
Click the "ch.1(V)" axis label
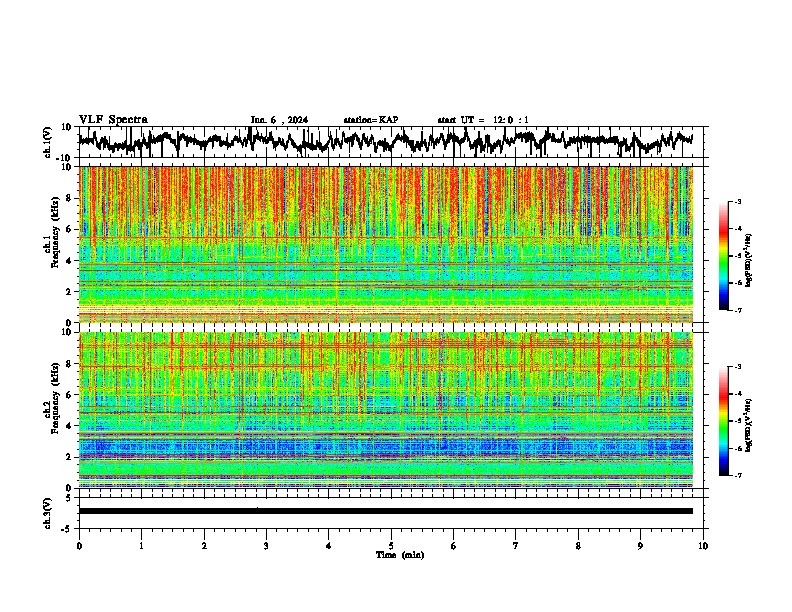pos(48,142)
